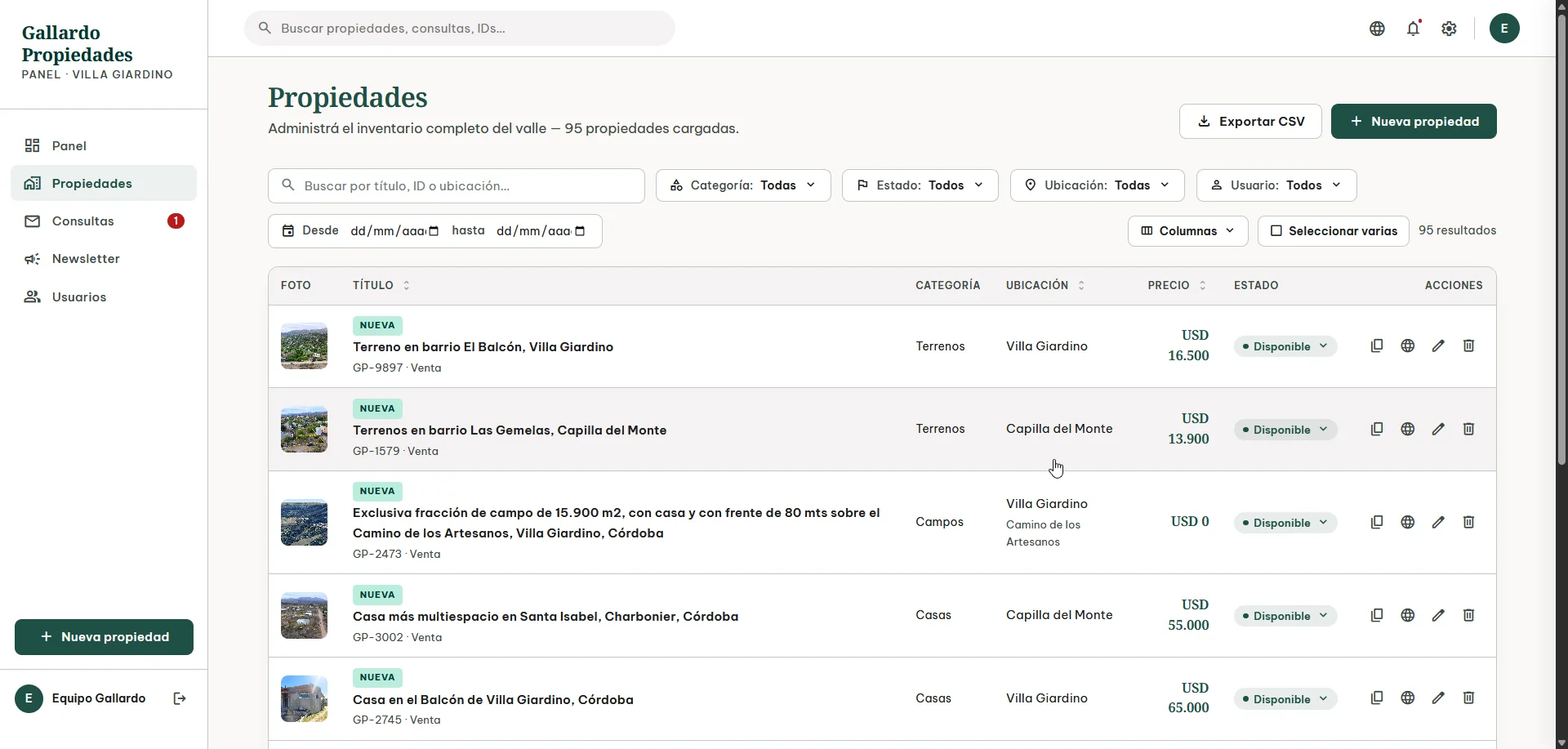Click Exportar CSV button
The height and width of the screenshot is (749, 1568).
click(1250, 121)
